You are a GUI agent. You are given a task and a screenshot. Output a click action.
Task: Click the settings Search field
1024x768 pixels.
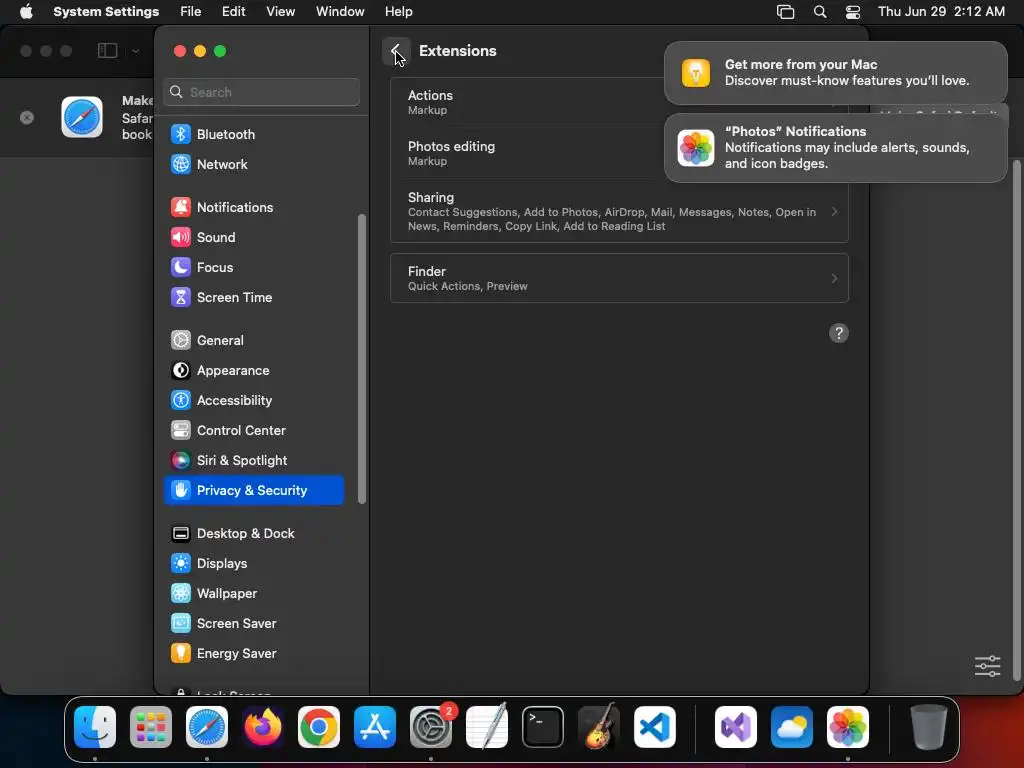coord(261,92)
